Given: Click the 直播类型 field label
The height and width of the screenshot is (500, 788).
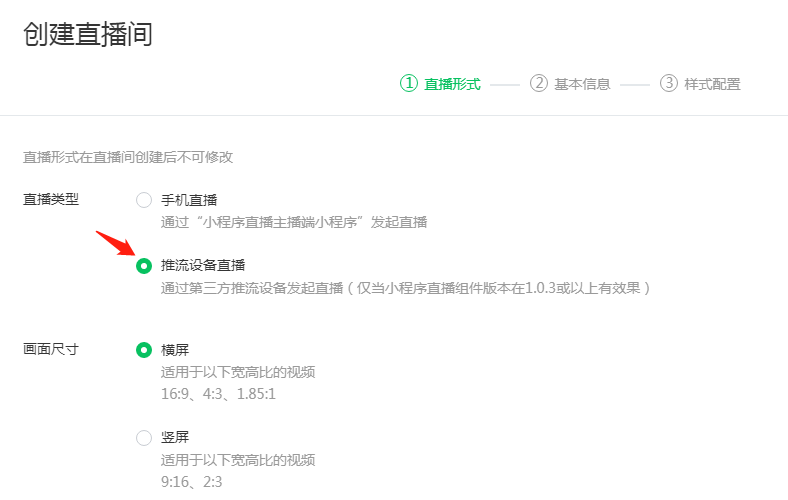Looking at the screenshot, I should tap(51, 199).
